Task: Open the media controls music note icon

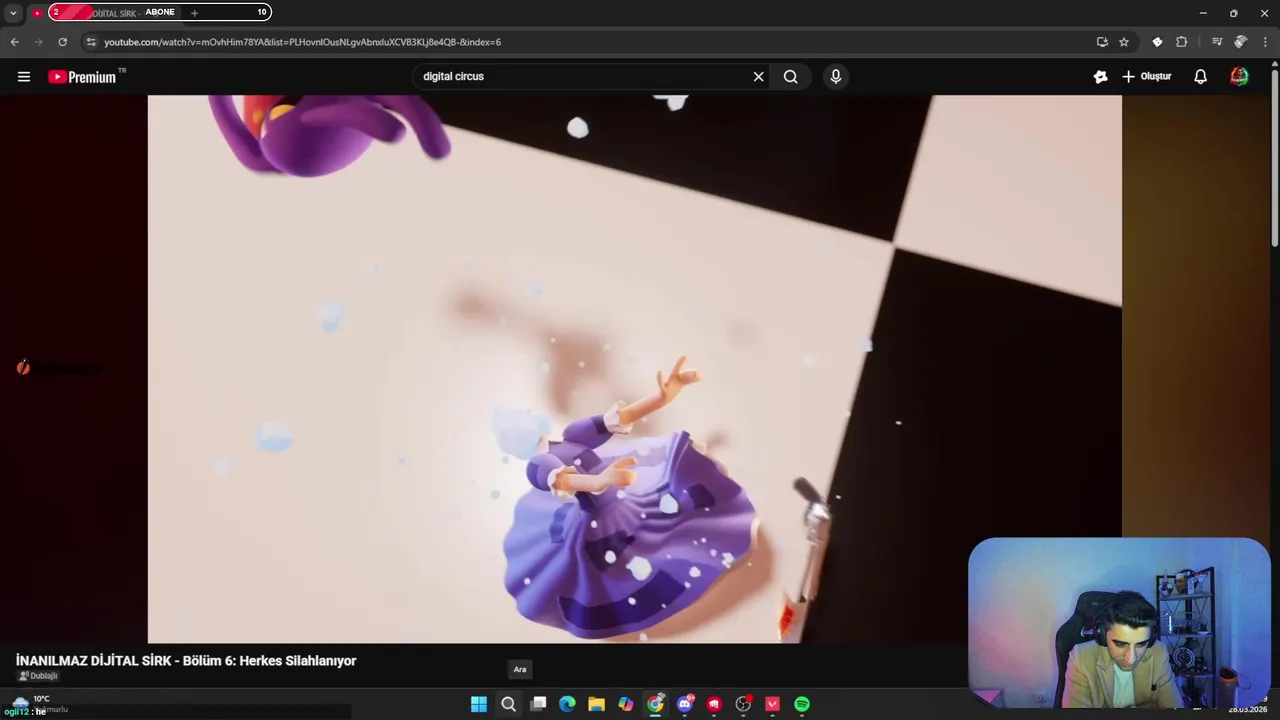Action: (1216, 42)
